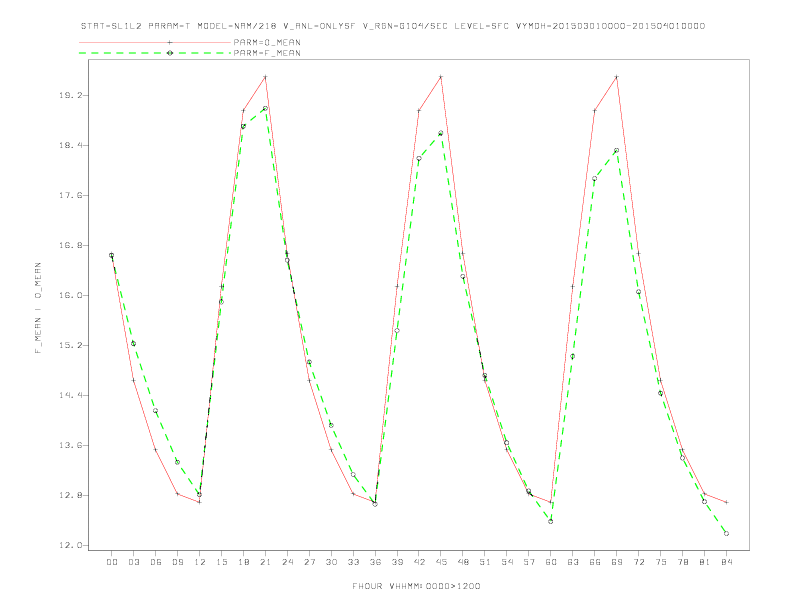The image size is (792, 612).
Task: Click the 75 forecast hour tick label
Action: (661, 562)
